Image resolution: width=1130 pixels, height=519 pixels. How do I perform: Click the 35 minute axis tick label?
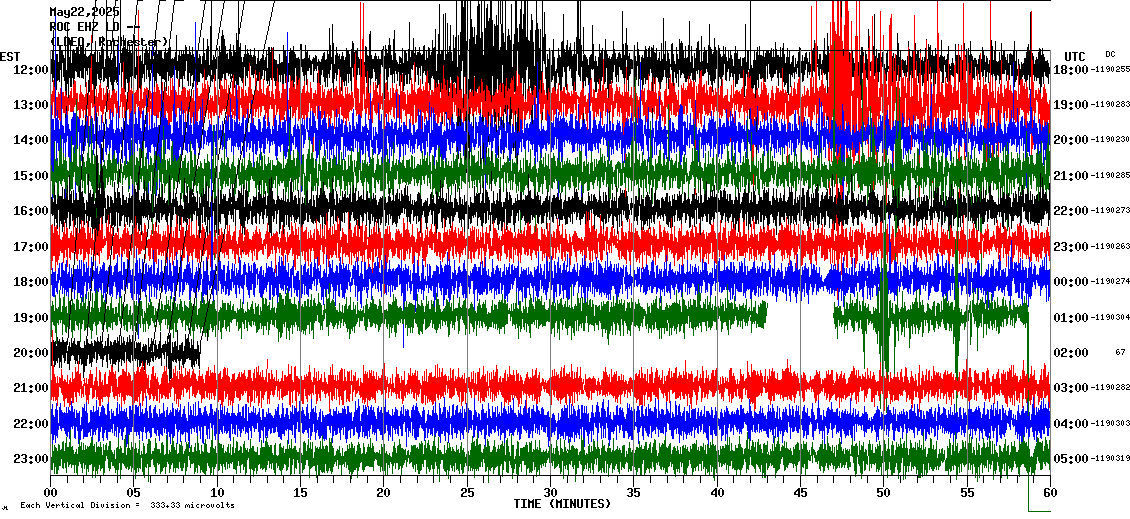pos(633,493)
